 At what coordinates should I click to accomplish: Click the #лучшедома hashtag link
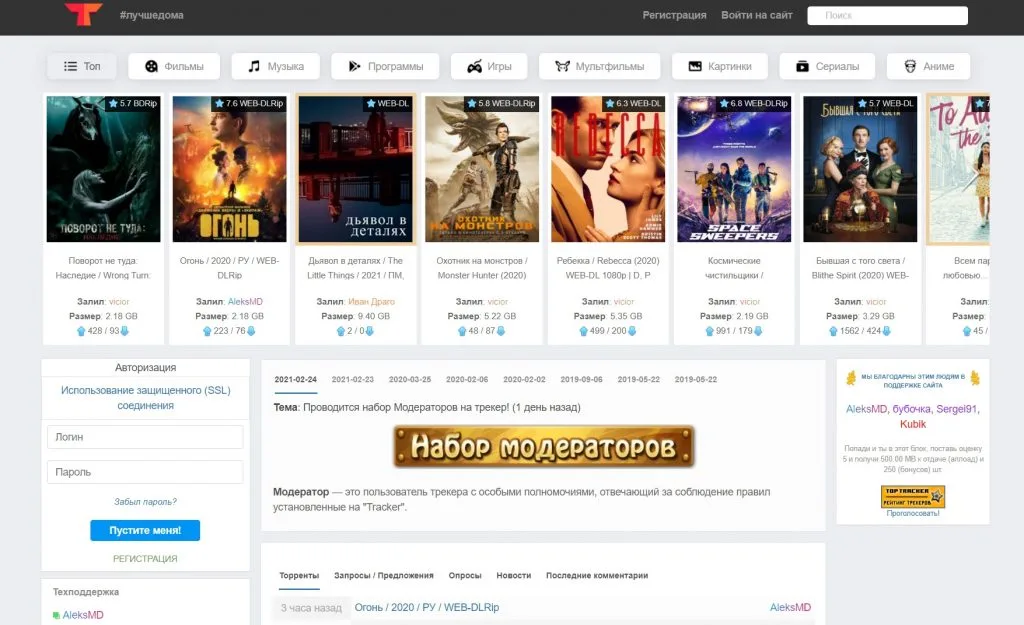point(152,15)
